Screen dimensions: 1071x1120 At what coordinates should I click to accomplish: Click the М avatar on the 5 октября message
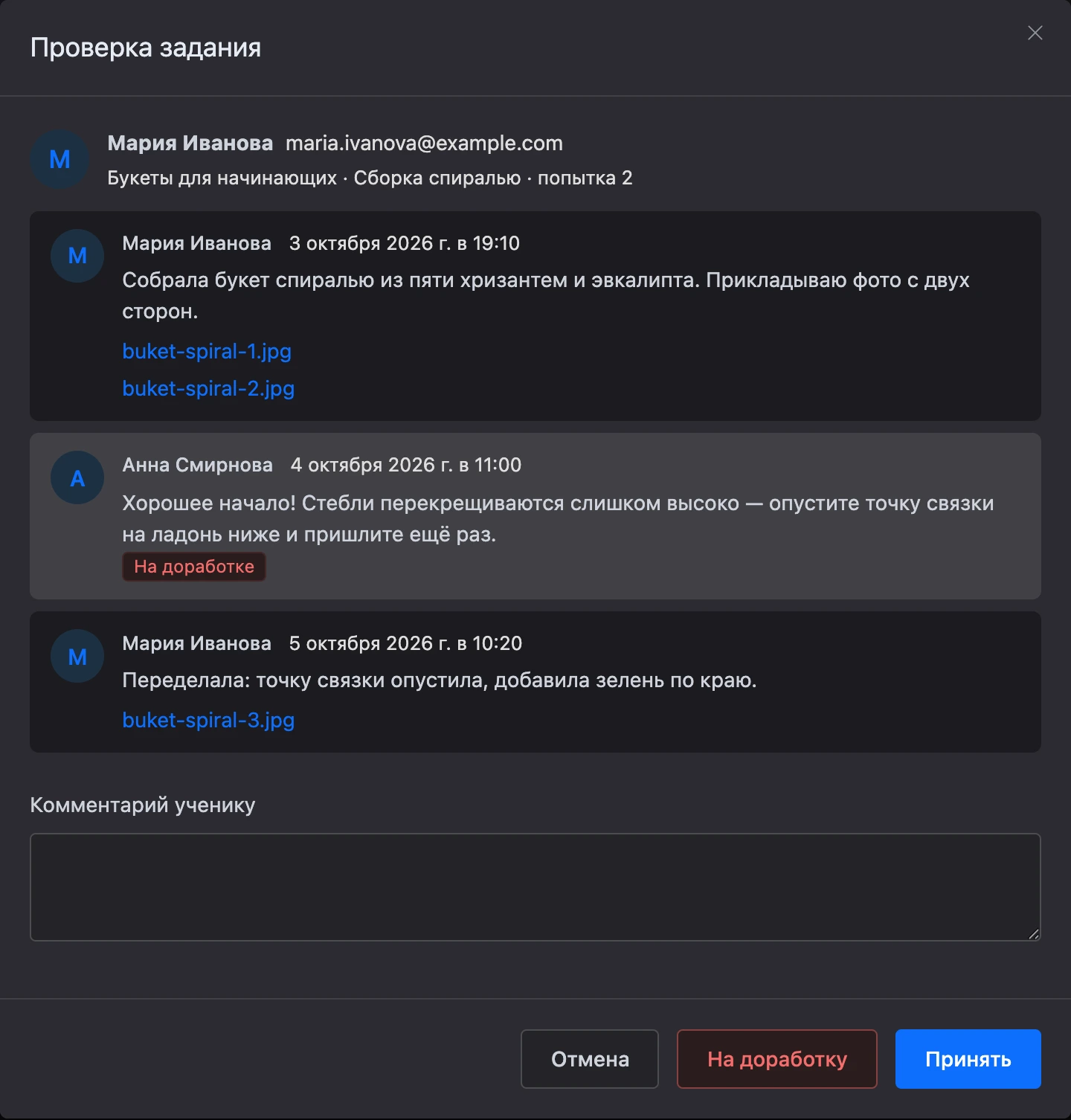point(77,656)
